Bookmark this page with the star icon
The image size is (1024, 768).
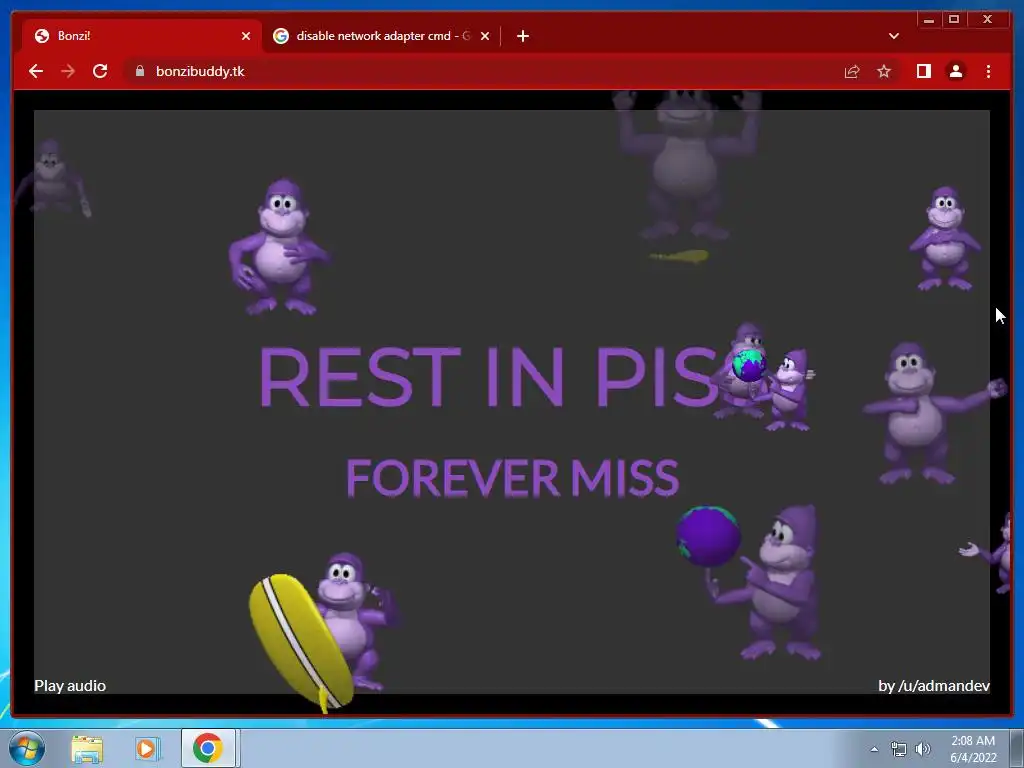point(884,71)
